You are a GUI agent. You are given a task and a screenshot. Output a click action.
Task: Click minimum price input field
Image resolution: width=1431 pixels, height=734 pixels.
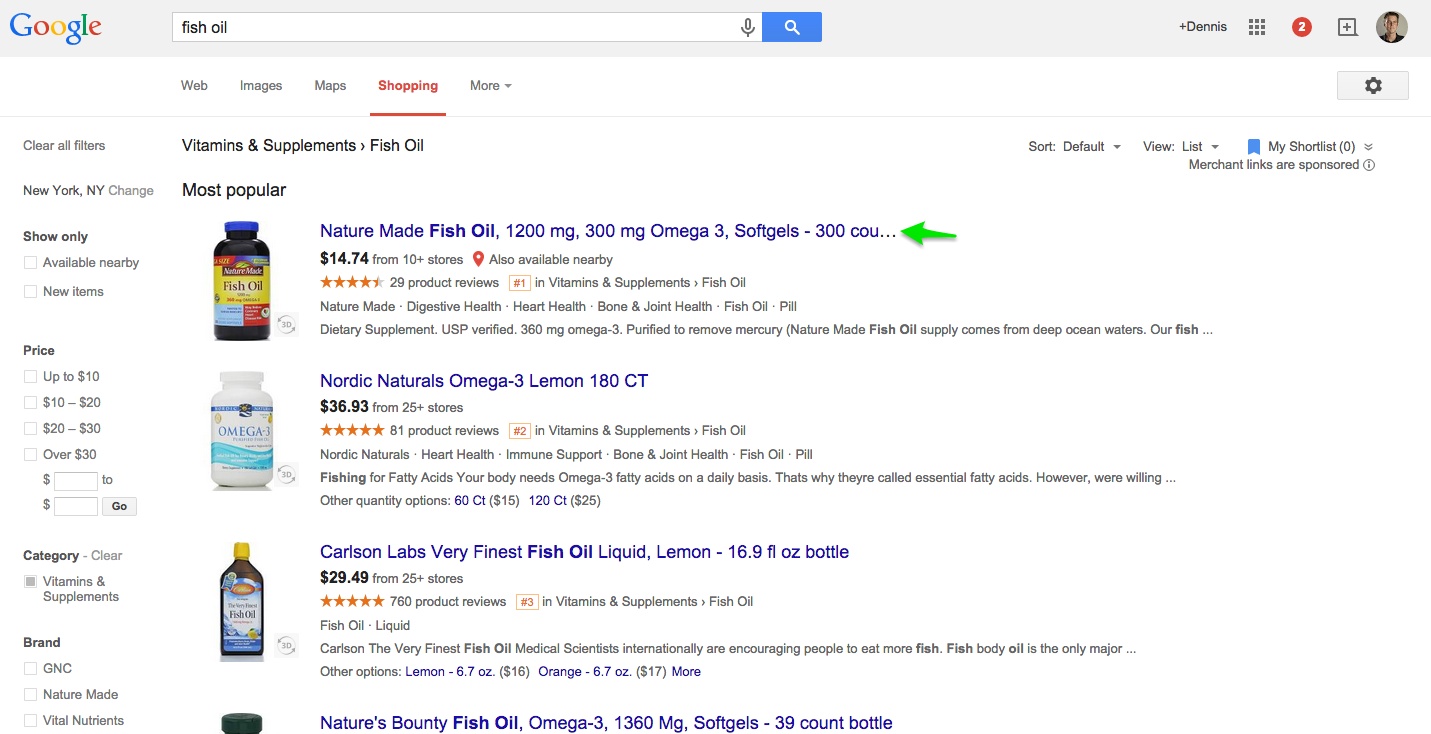(x=76, y=481)
